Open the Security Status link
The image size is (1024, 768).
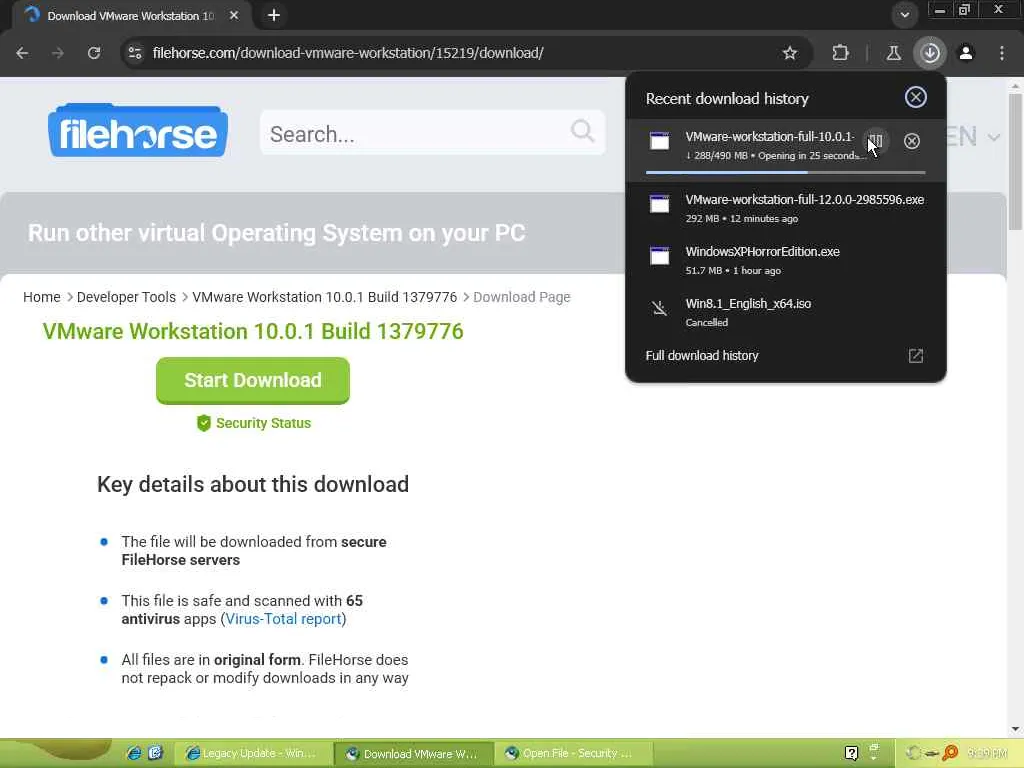click(263, 423)
